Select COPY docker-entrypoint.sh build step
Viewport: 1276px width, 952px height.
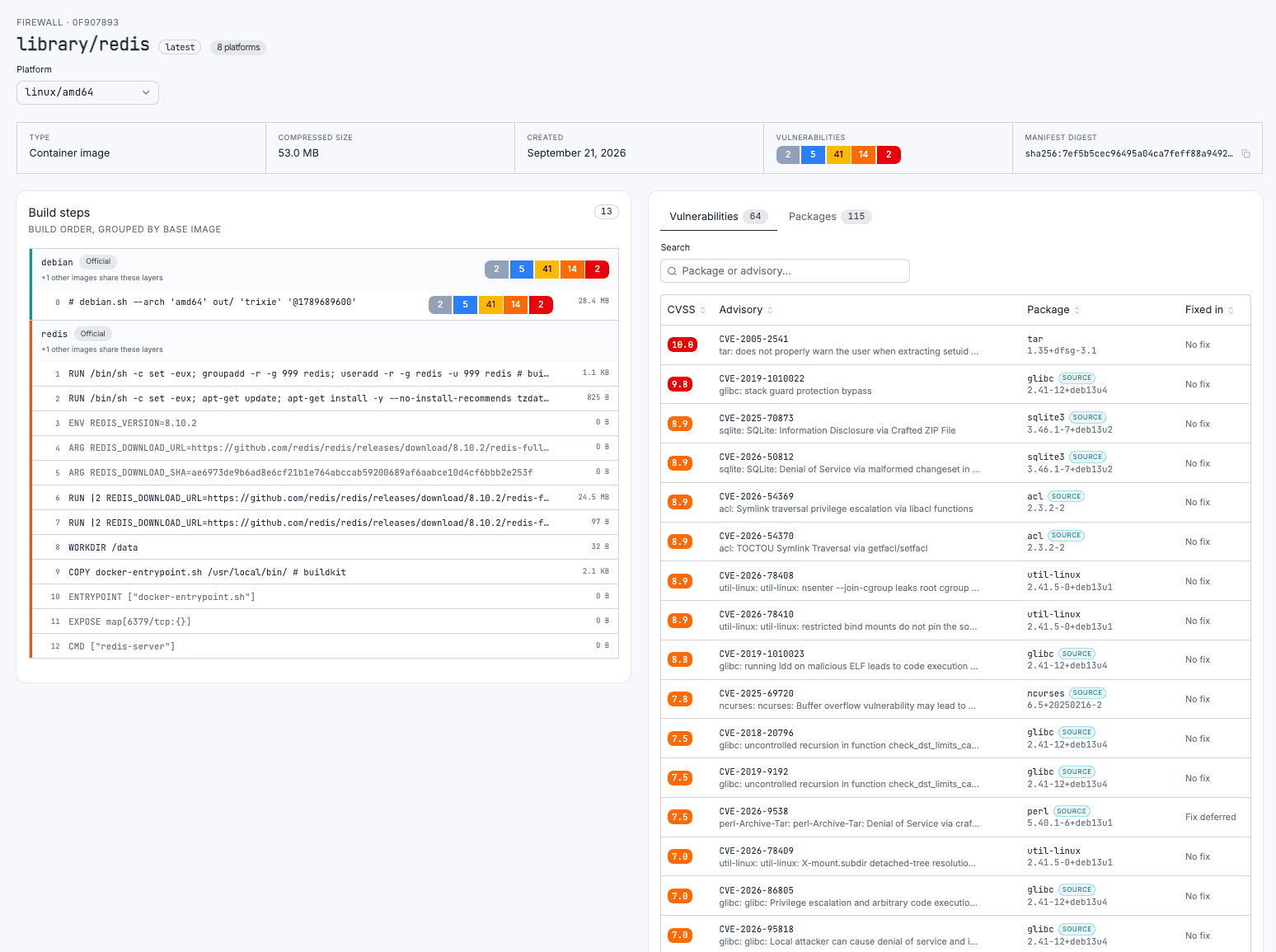(324, 572)
